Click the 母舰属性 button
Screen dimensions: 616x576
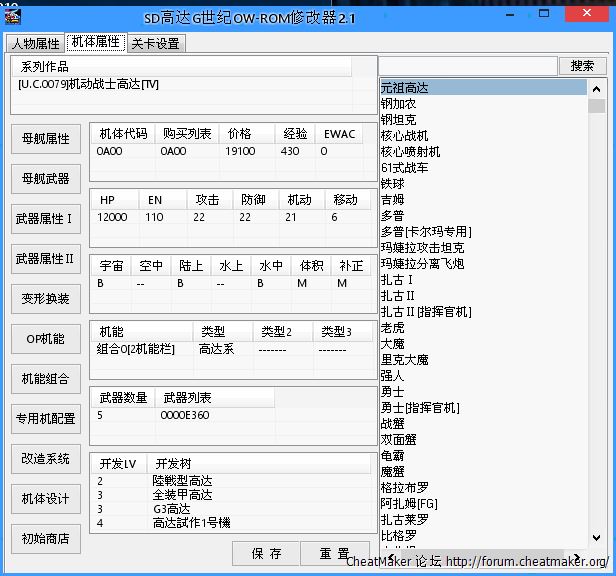46,139
